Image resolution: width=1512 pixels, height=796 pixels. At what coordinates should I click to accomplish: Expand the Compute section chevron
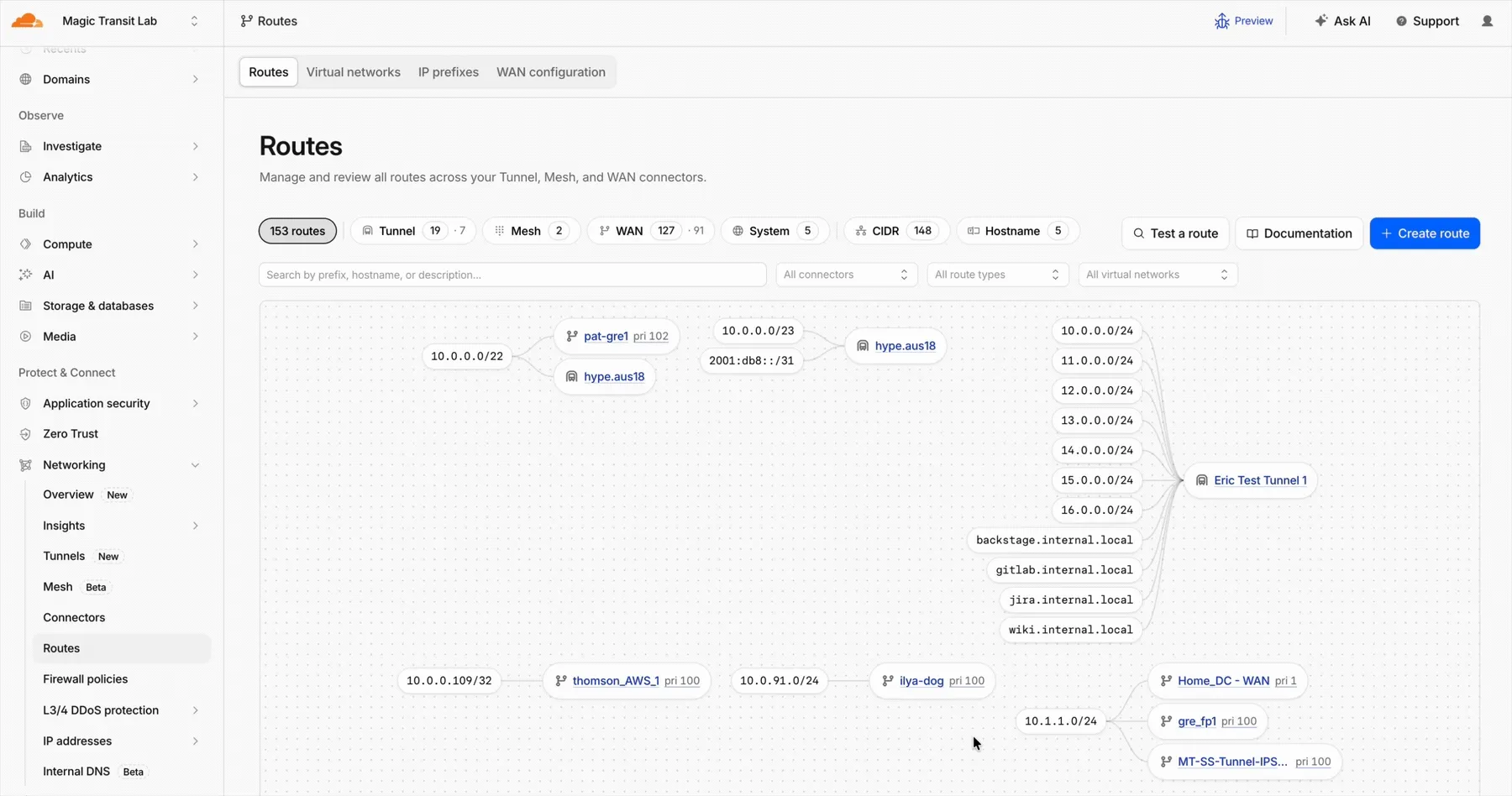click(x=195, y=244)
